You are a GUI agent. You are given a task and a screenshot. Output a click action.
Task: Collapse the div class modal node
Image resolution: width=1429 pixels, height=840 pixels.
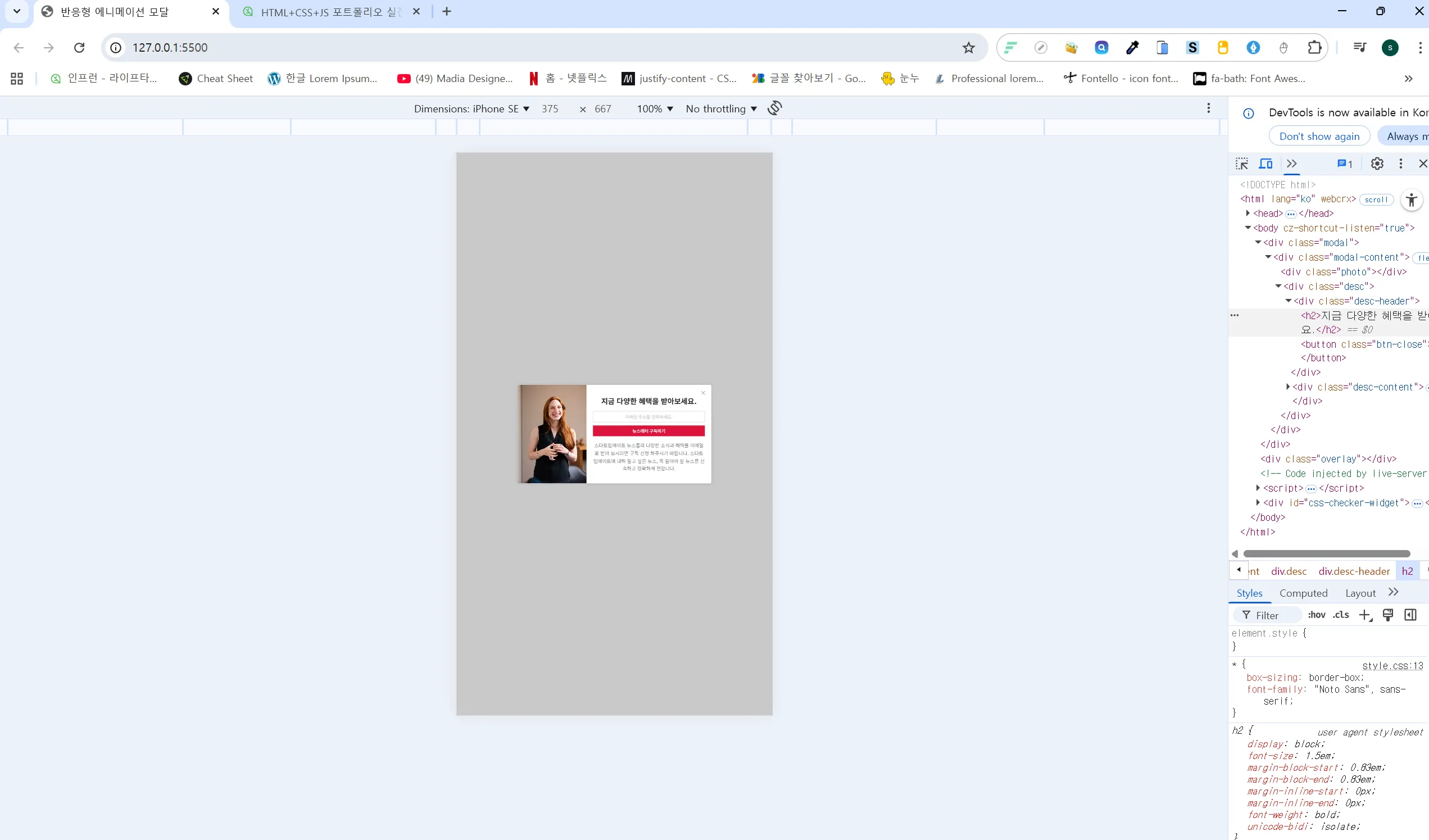(x=1258, y=243)
